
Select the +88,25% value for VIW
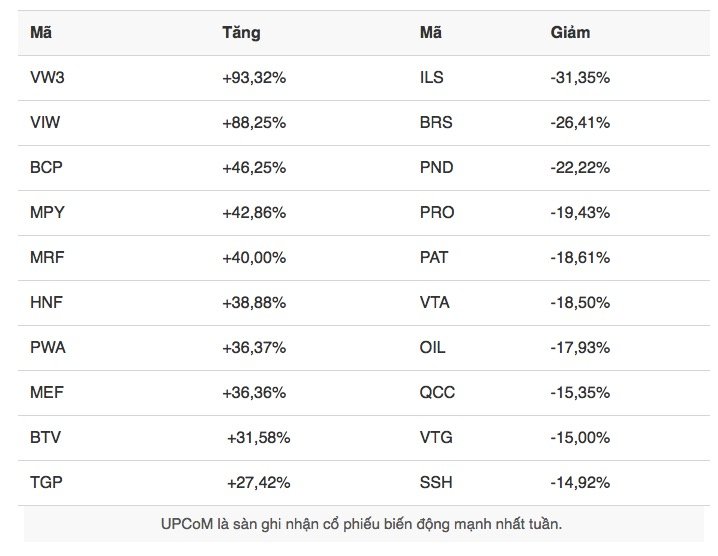click(x=254, y=122)
